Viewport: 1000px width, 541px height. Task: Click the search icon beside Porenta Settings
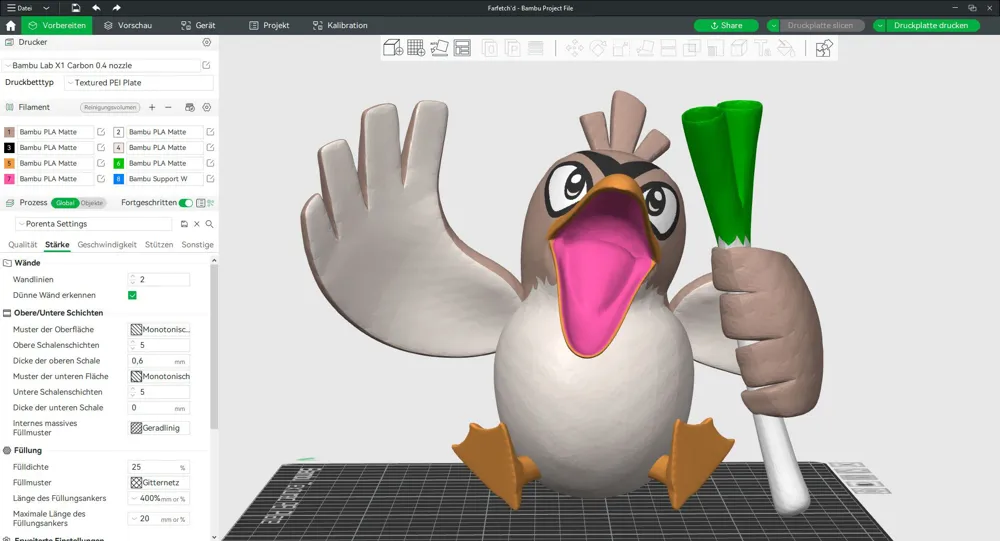209,224
